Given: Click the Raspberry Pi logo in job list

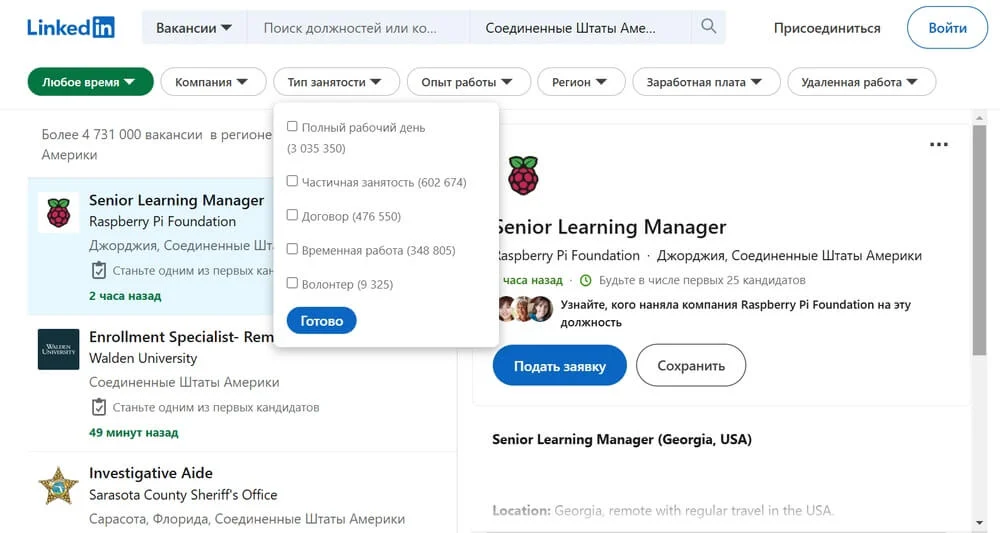Looking at the screenshot, I should (x=59, y=212).
